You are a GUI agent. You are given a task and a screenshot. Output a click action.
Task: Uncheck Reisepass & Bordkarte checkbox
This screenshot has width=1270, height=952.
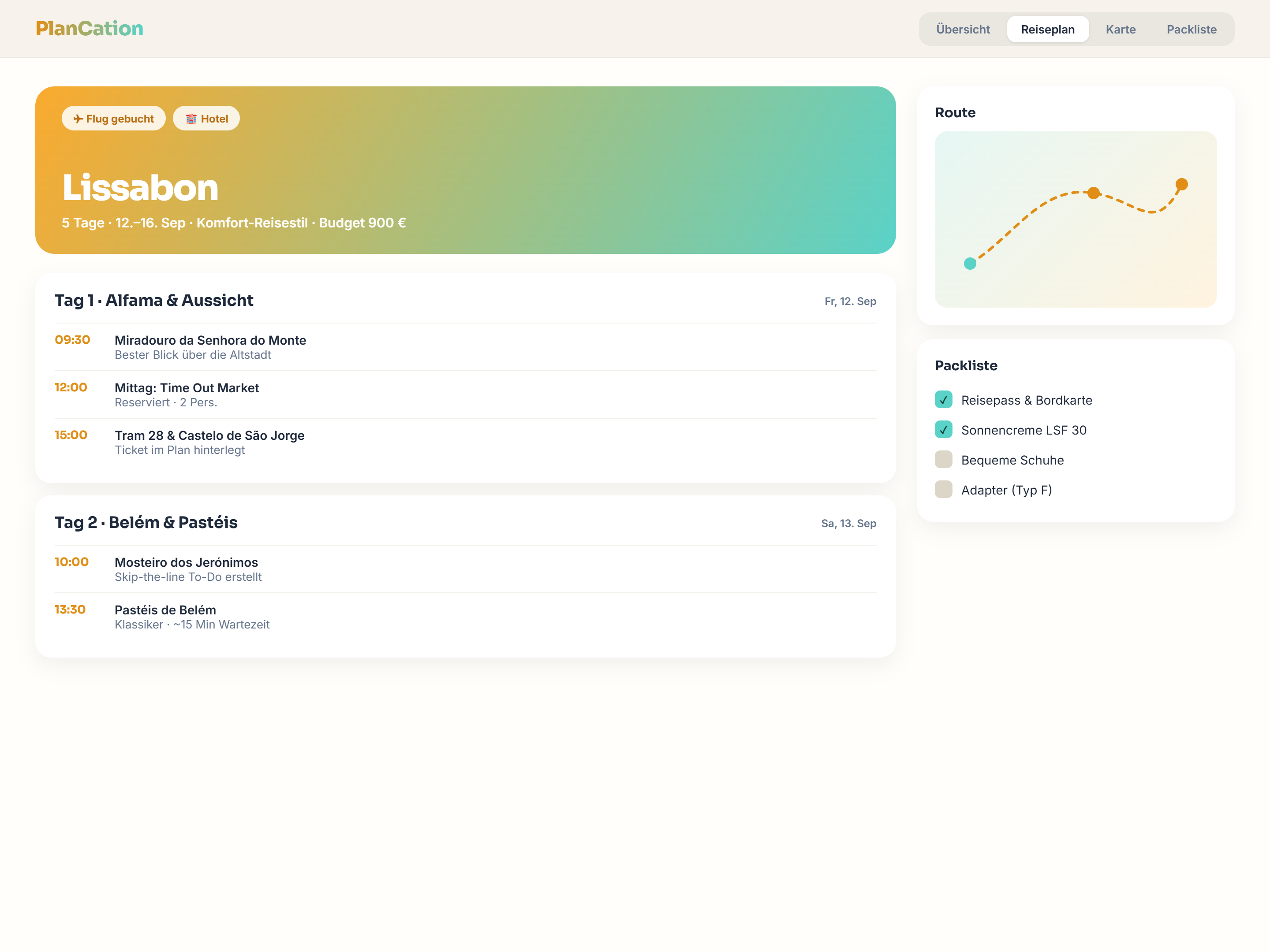[943, 399]
